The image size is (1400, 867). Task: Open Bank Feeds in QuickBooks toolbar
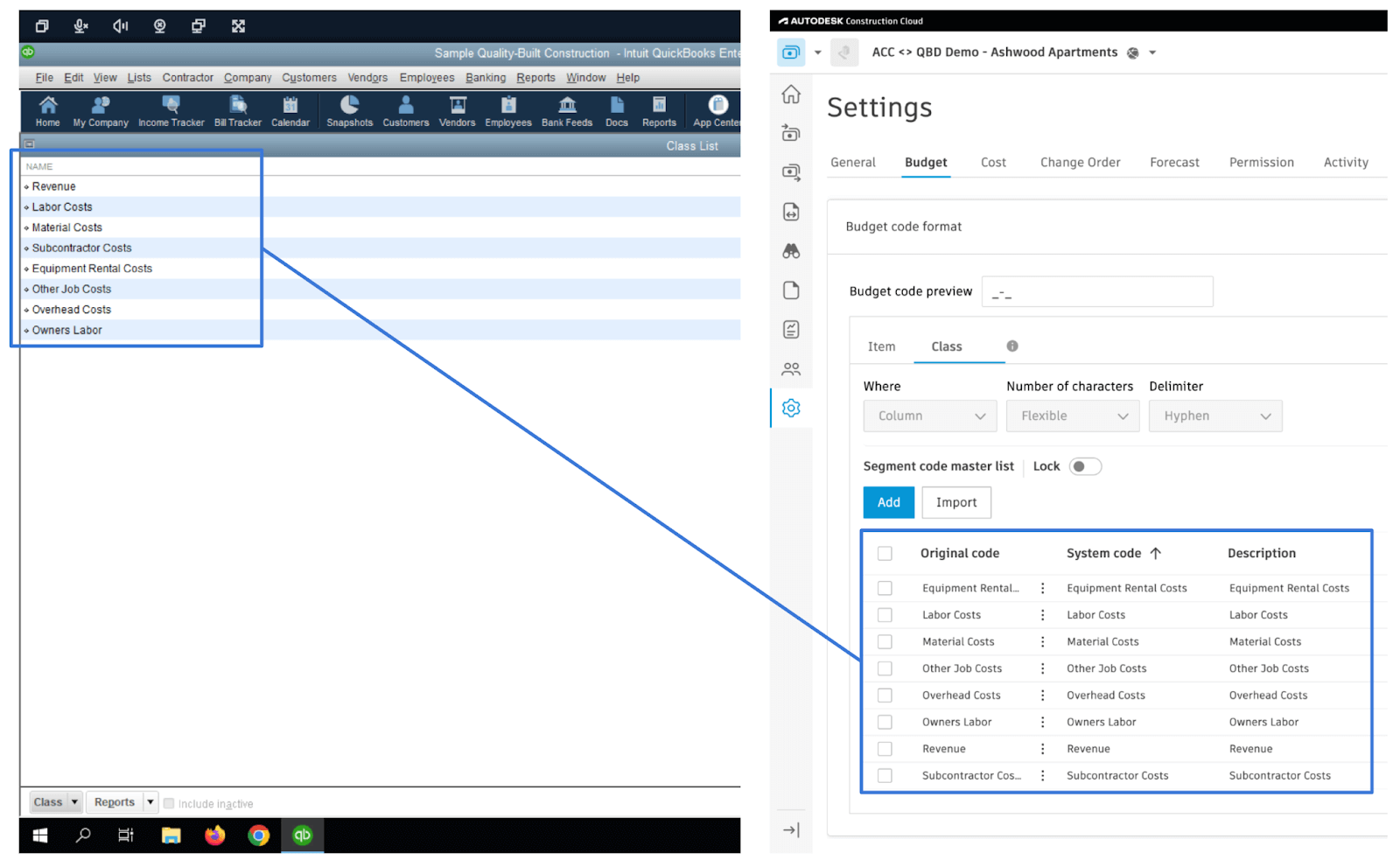[566, 111]
